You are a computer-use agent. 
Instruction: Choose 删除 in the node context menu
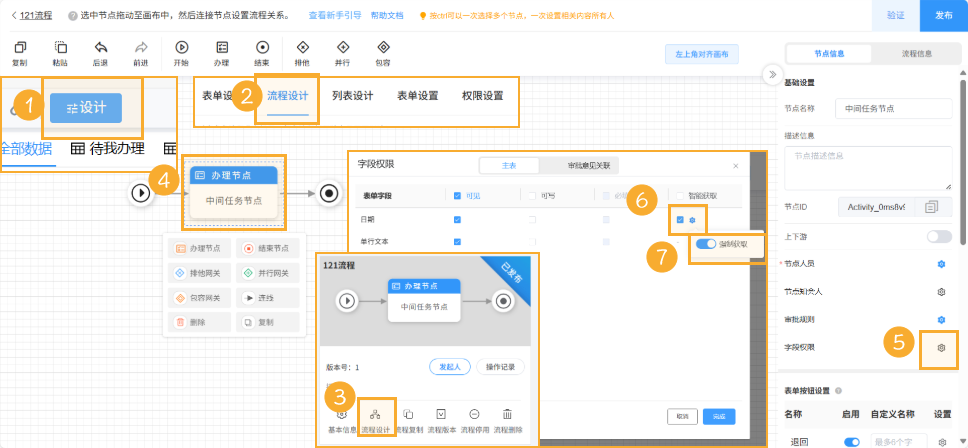click(197, 321)
